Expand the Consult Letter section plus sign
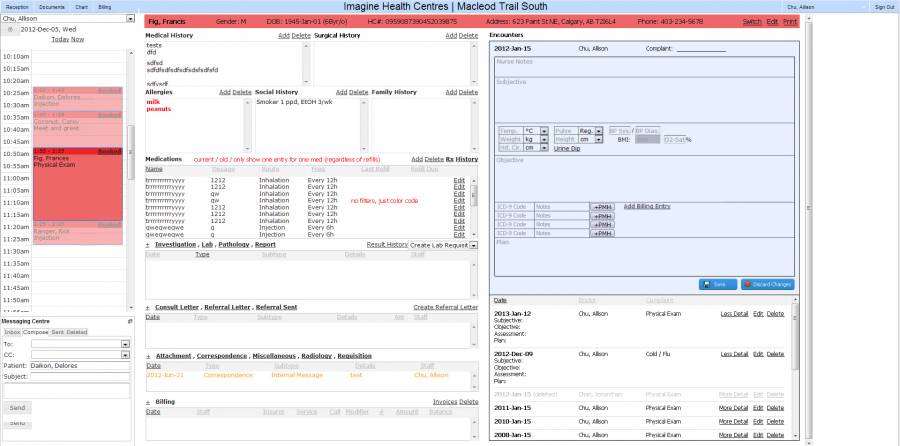This screenshot has width=900, height=446. click(x=148, y=308)
